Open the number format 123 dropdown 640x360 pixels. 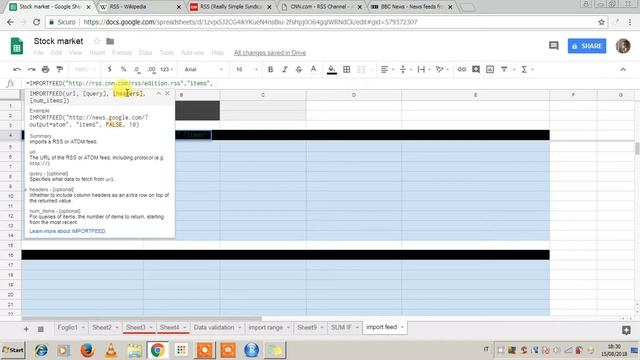tap(166, 69)
